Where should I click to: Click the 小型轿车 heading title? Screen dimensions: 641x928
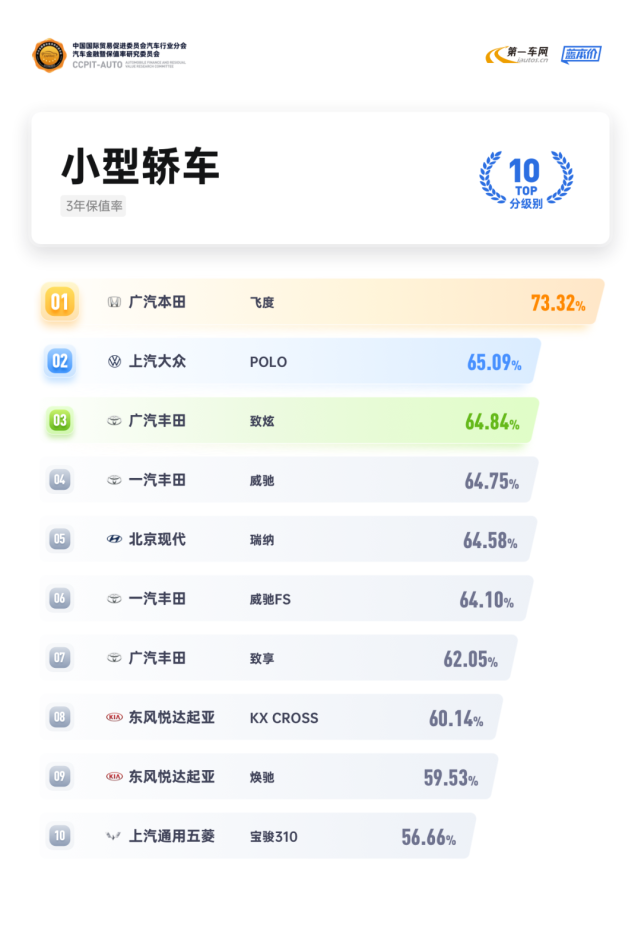pyautogui.click(x=140, y=166)
